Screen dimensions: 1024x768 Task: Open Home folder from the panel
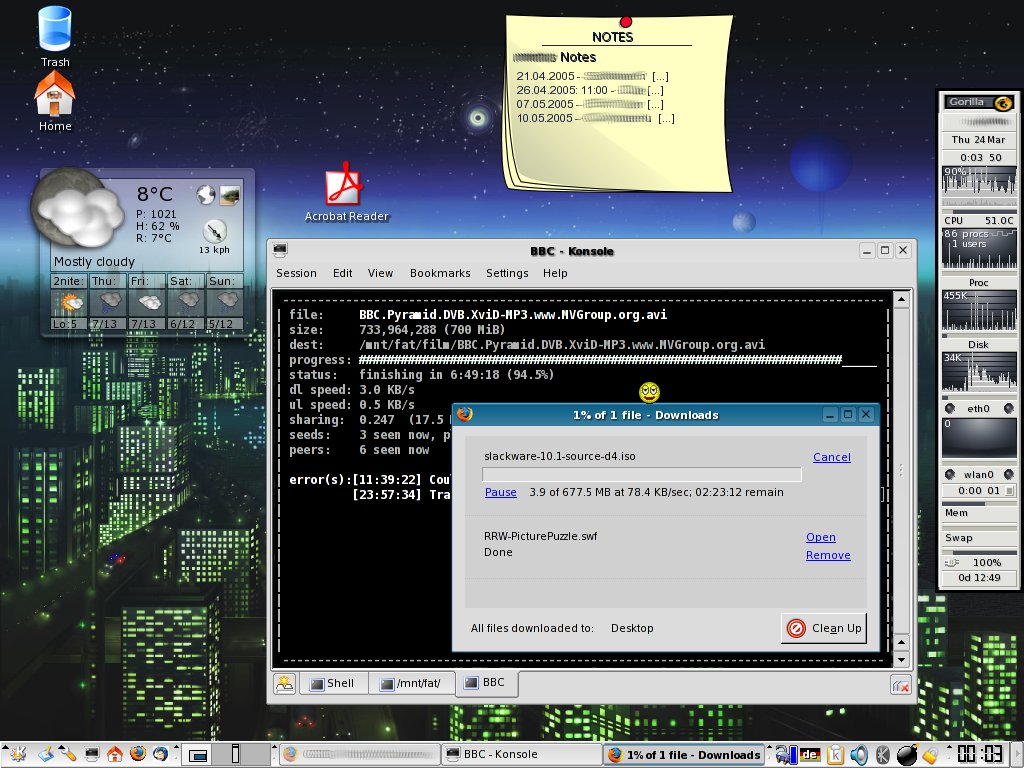(x=114, y=754)
